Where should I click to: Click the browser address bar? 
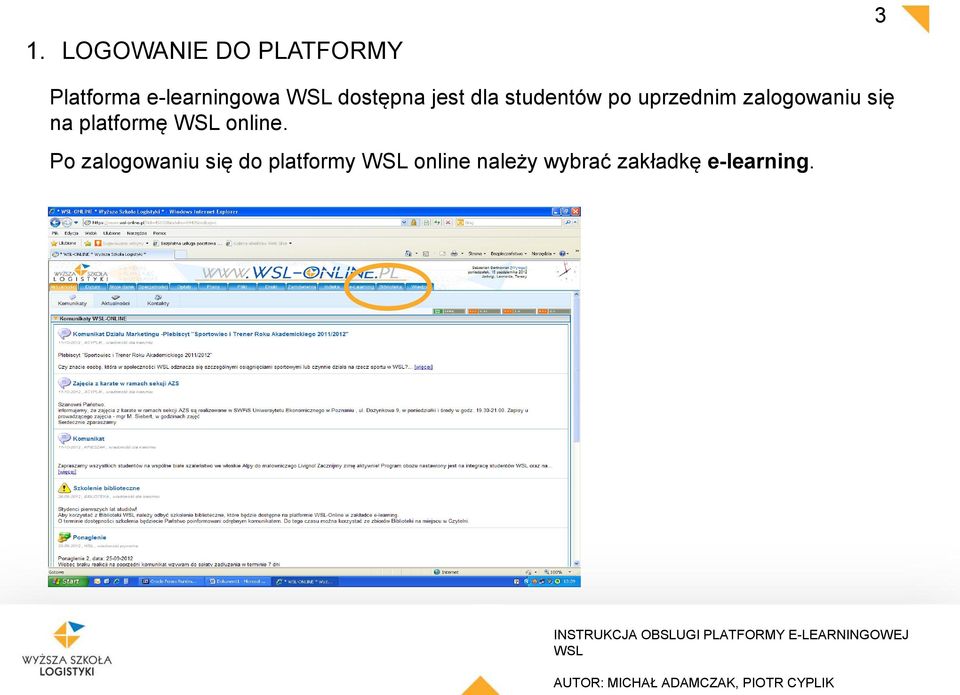(242, 222)
